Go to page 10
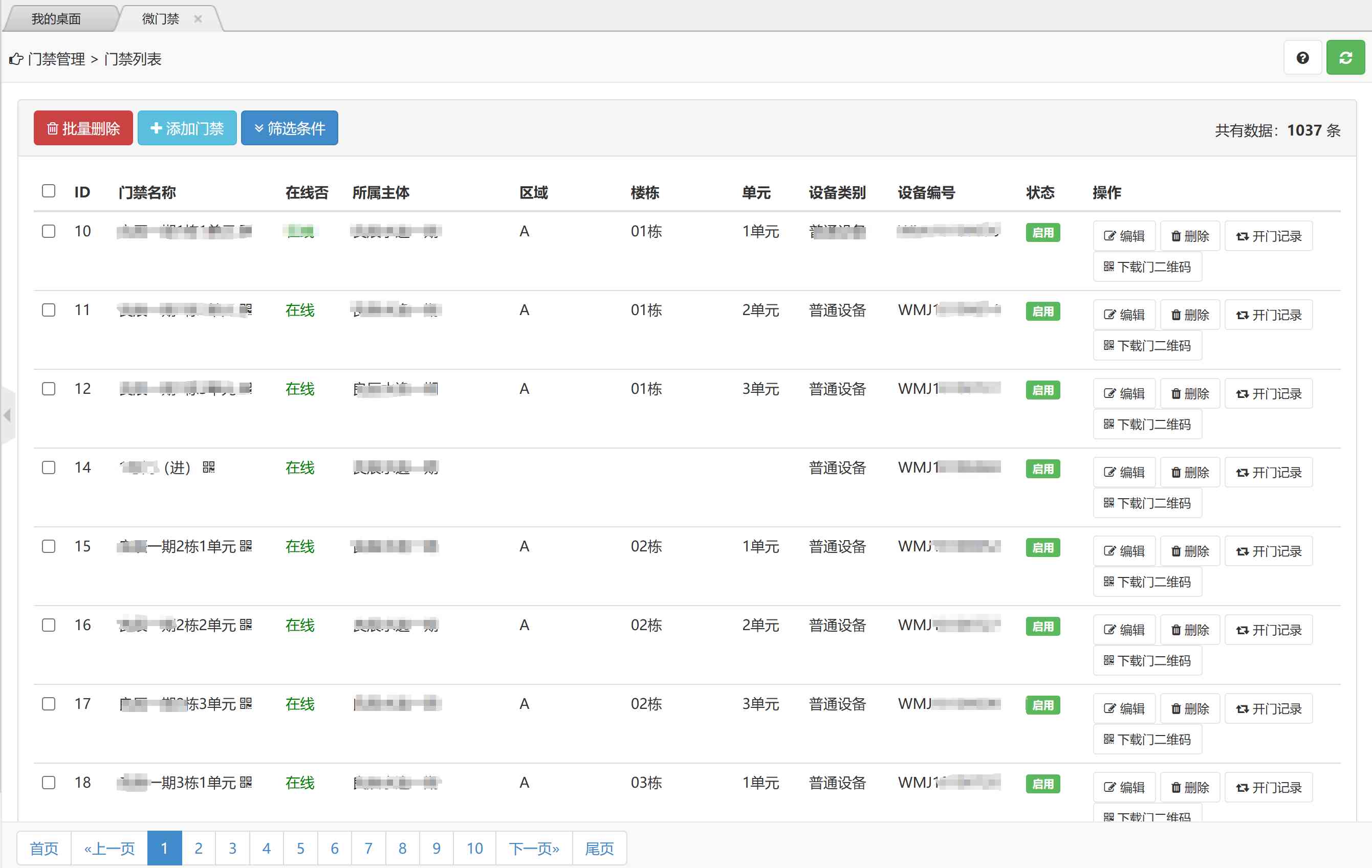Image resolution: width=1372 pixels, height=868 pixels. point(474,848)
